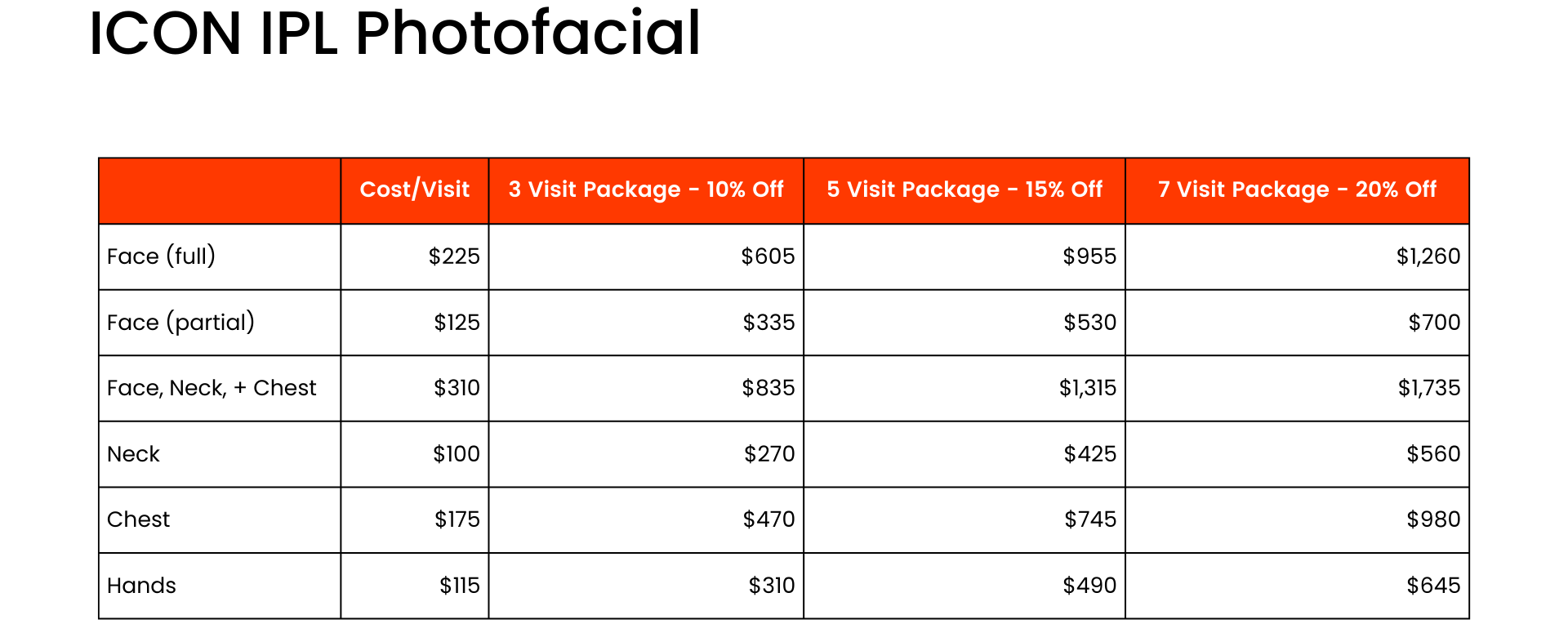Click the ICON IPL Photofacial heading
Viewport: 1568px width, 624px height.
[394, 34]
